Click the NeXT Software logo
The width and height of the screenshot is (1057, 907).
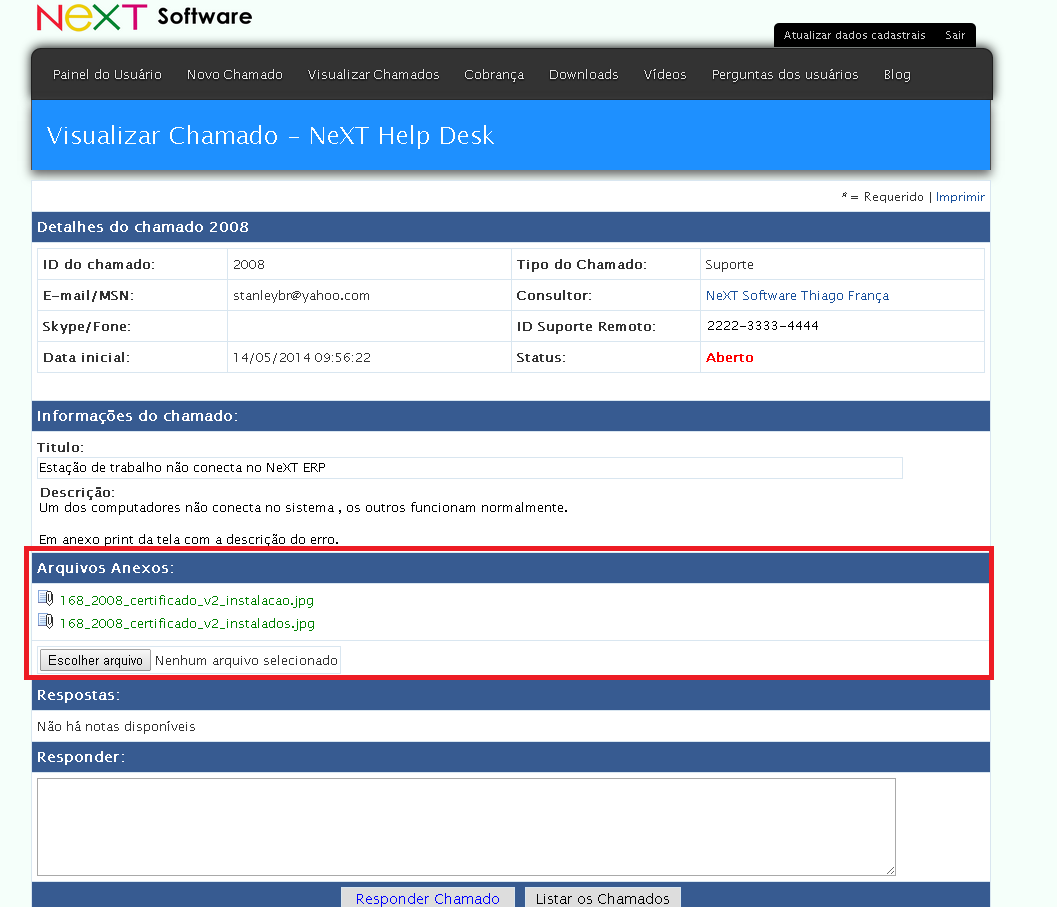[x=143, y=17]
